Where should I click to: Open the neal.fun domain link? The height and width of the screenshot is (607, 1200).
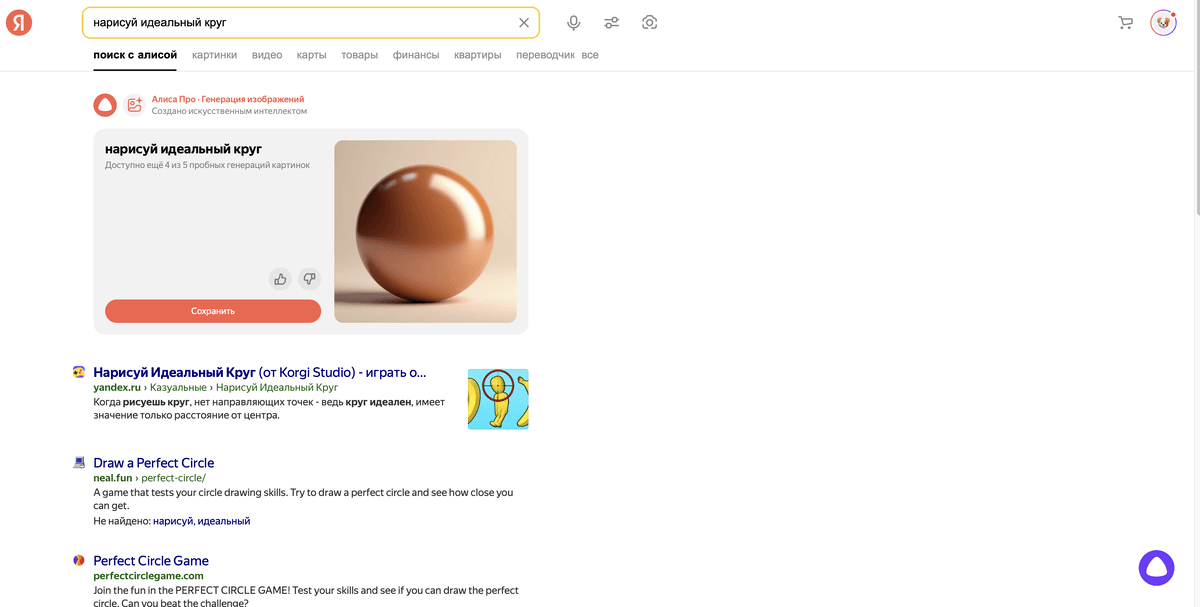point(112,478)
